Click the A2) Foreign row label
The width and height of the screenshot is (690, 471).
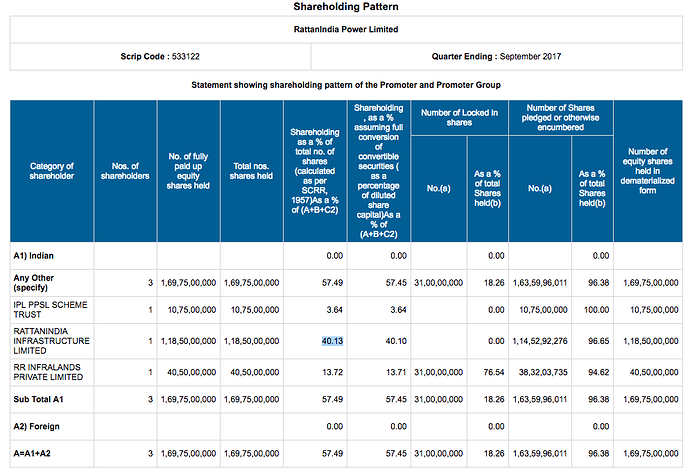click(x=36, y=426)
